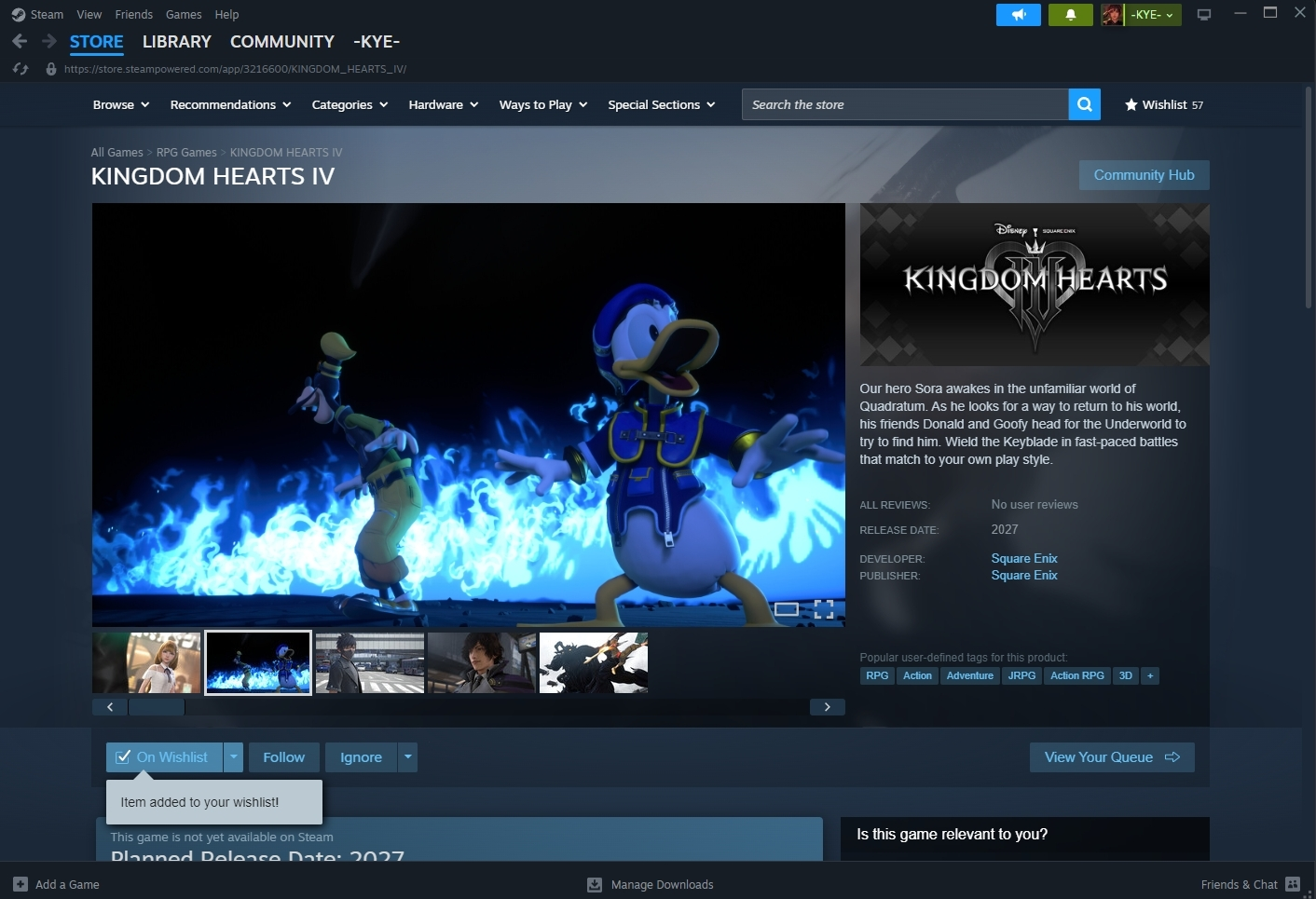Click the Action tag
The image size is (1316, 899).
917,676
